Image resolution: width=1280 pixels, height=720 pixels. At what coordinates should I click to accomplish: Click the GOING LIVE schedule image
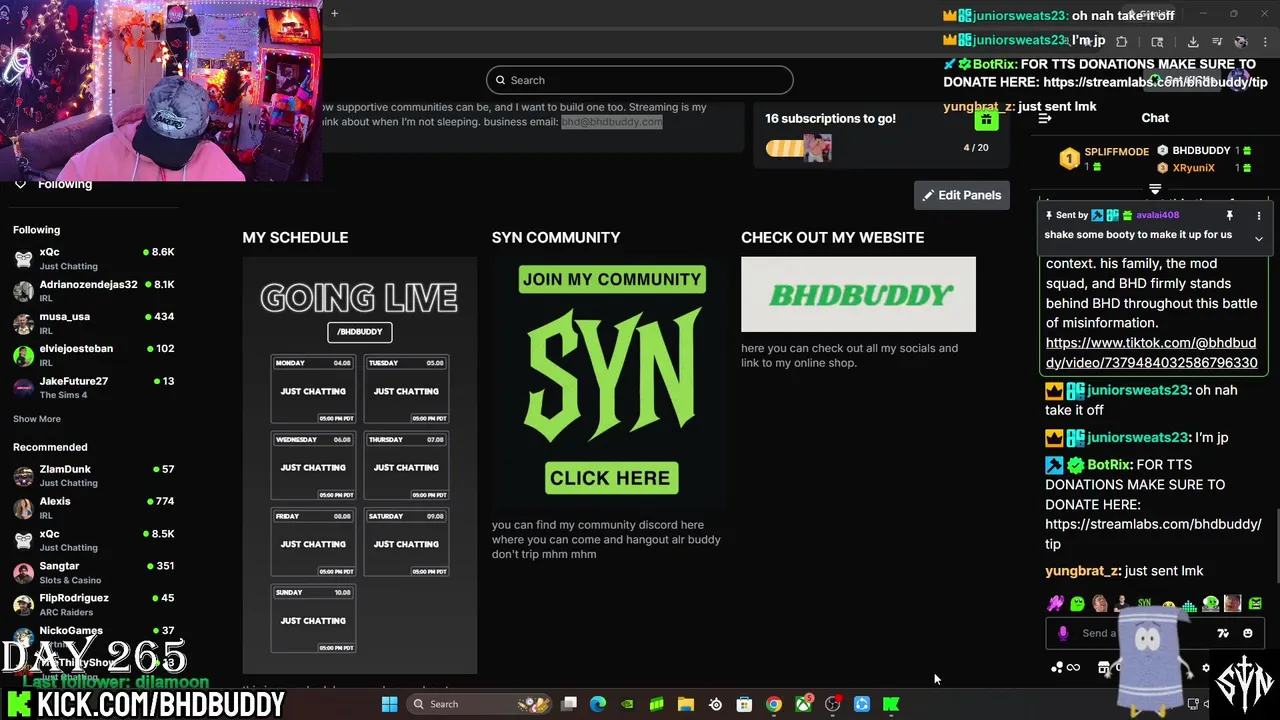click(x=360, y=465)
